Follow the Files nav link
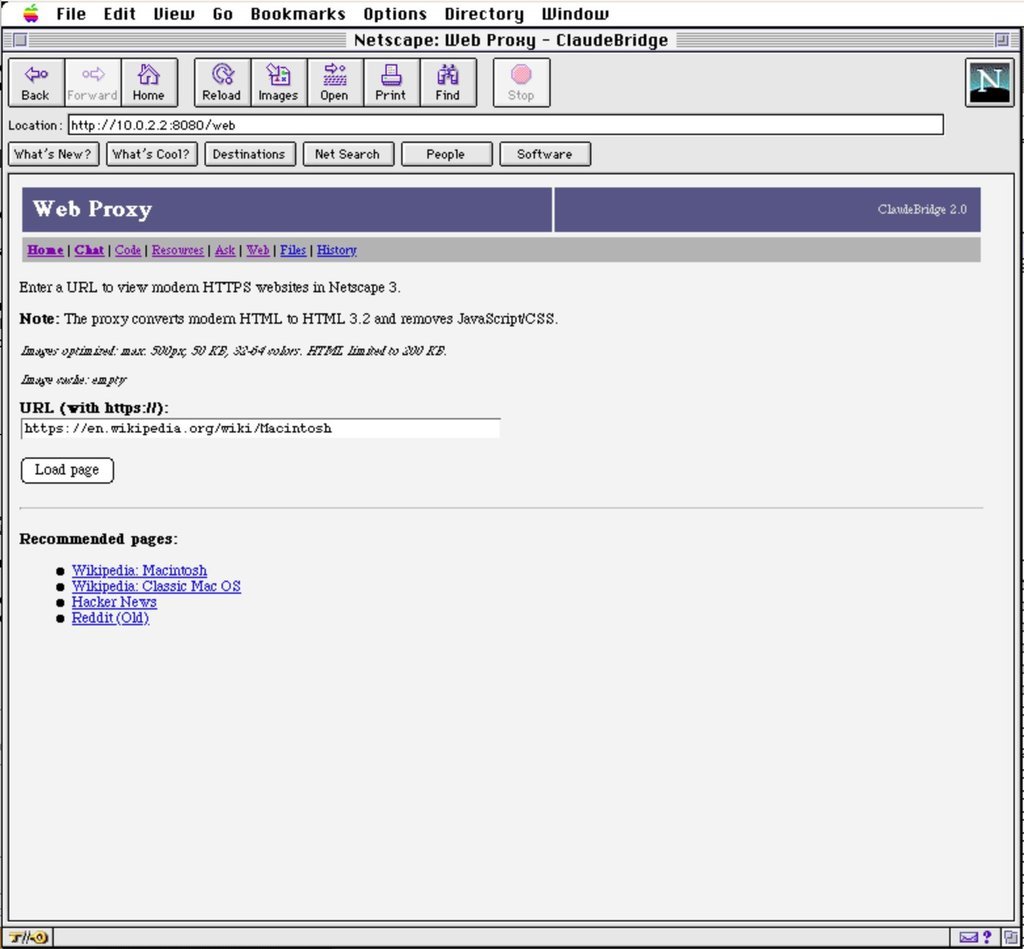The height and width of the screenshot is (949, 1024). (293, 250)
